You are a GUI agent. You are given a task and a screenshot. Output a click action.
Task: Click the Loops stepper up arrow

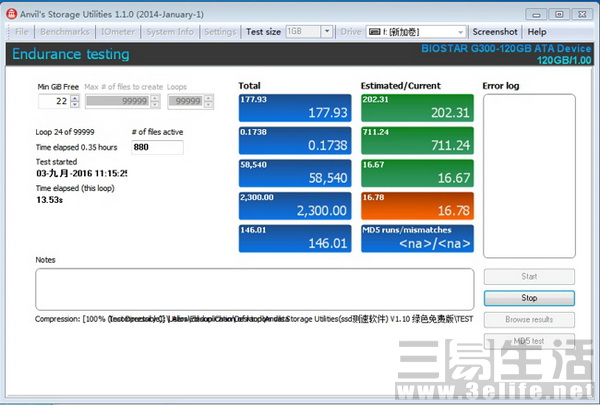click(209, 98)
